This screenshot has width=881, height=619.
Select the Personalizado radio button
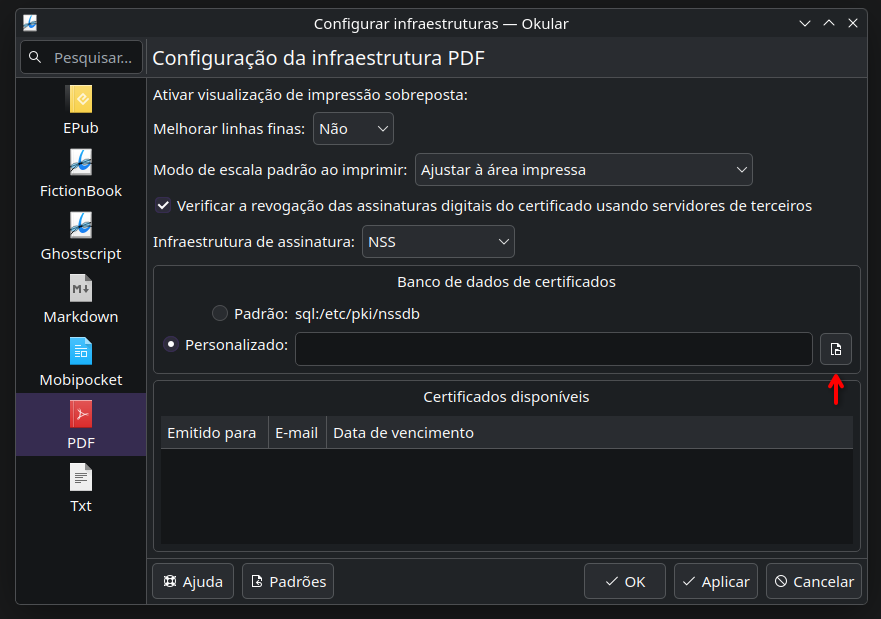click(171, 344)
